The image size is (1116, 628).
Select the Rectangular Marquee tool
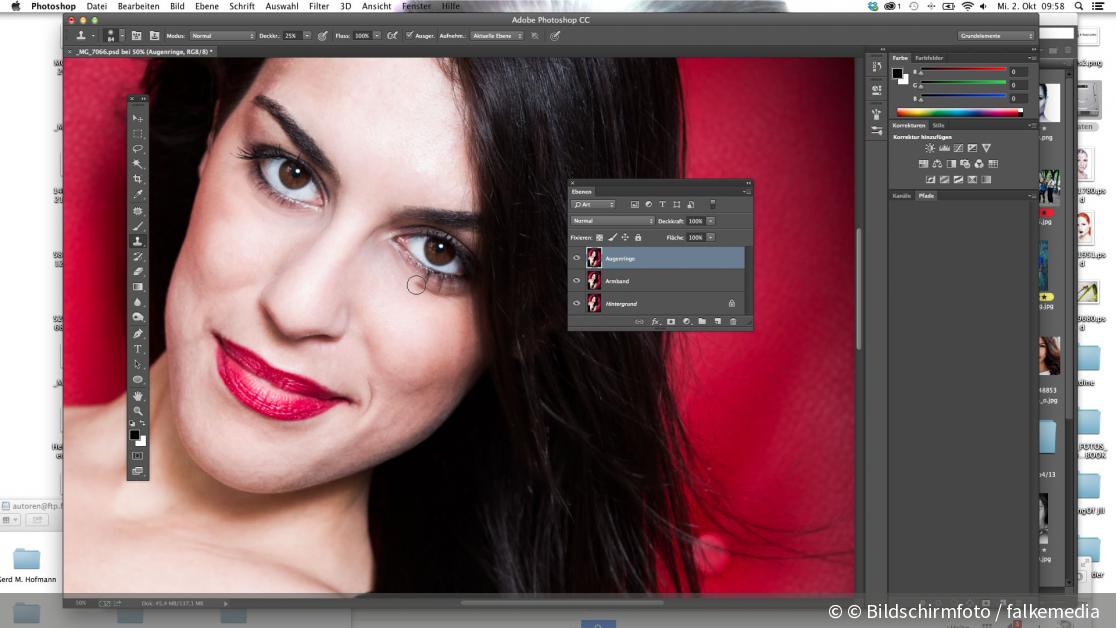click(137, 133)
